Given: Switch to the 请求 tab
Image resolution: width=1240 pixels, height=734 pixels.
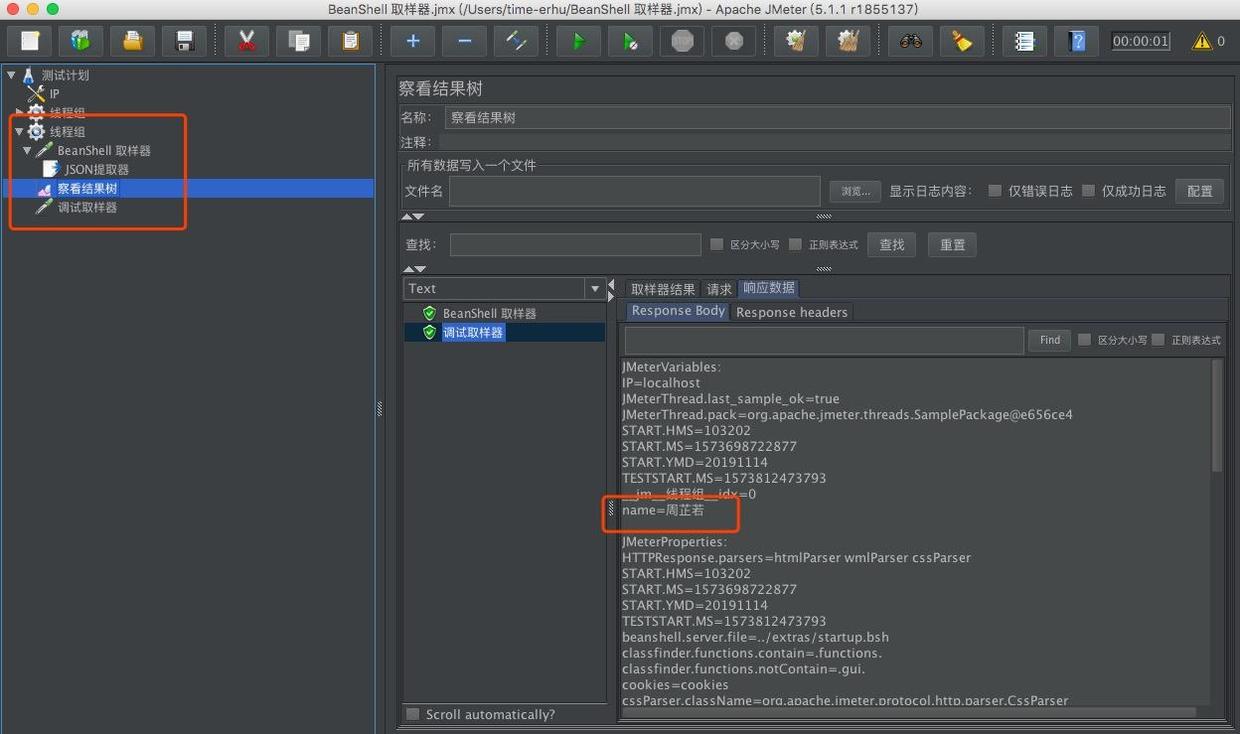Looking at the screenshot, I should coord(719,289).
